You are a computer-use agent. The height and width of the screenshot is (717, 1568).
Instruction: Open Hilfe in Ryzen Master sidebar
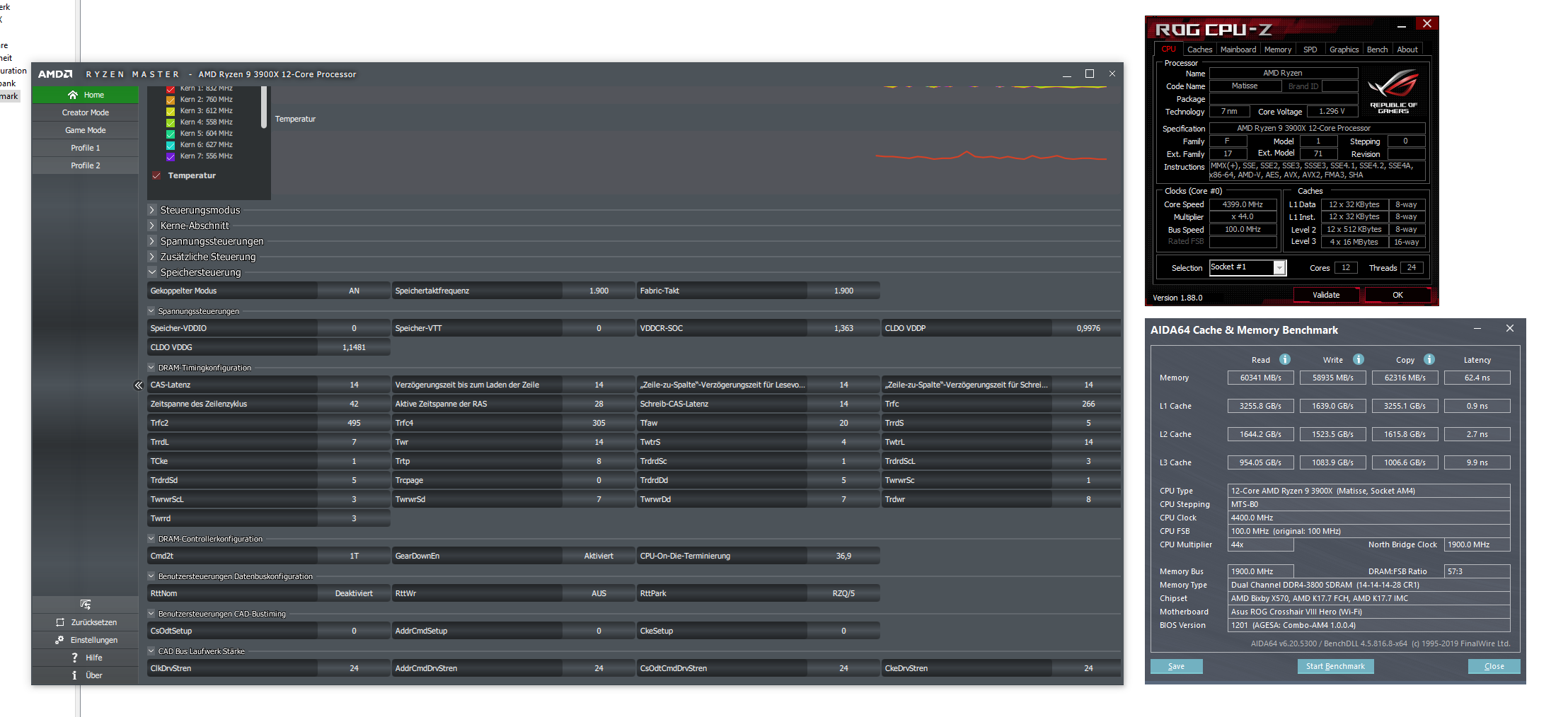coord(85,658)
